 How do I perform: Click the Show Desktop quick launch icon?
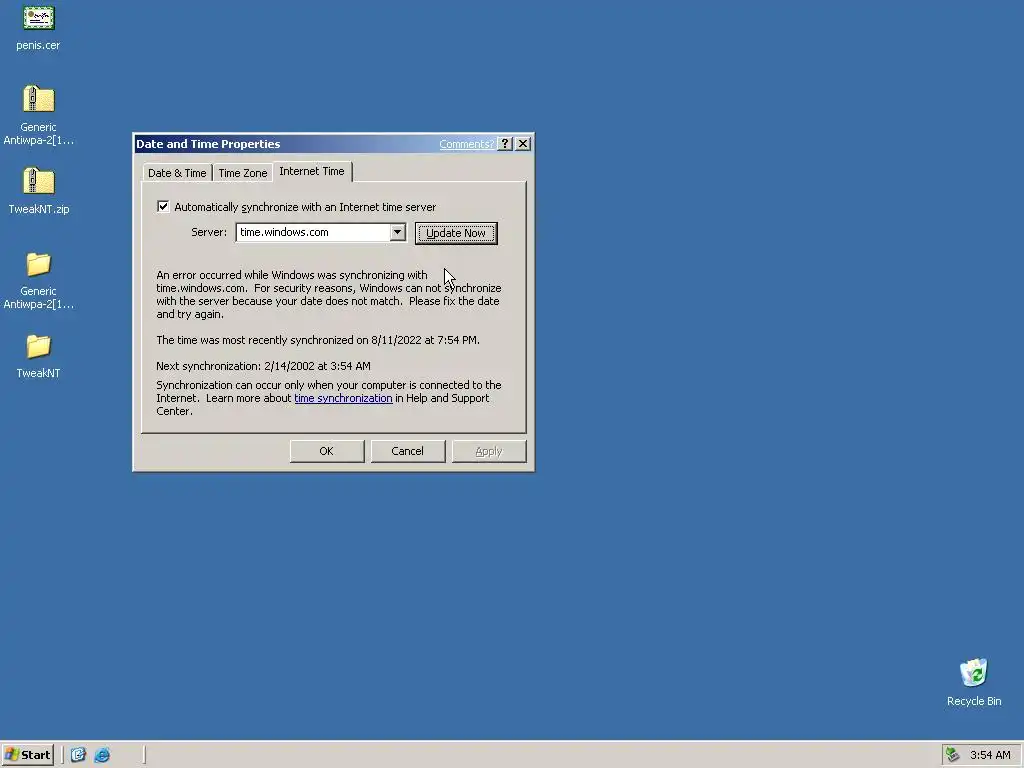[78, 755]
